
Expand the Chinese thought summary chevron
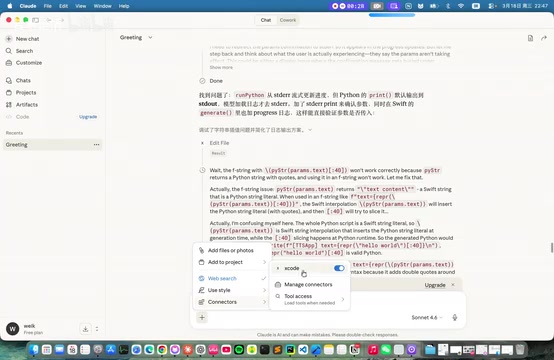pyautogui.click(x=310, y=130)
